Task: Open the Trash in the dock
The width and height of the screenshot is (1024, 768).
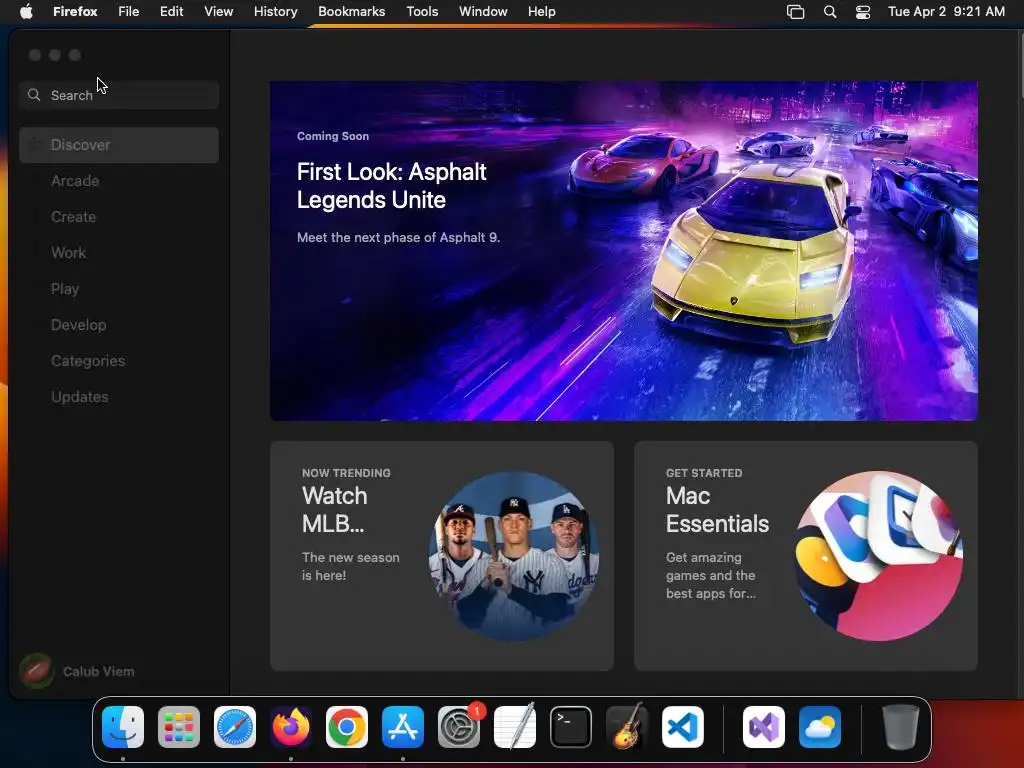Action: point(901,727)
